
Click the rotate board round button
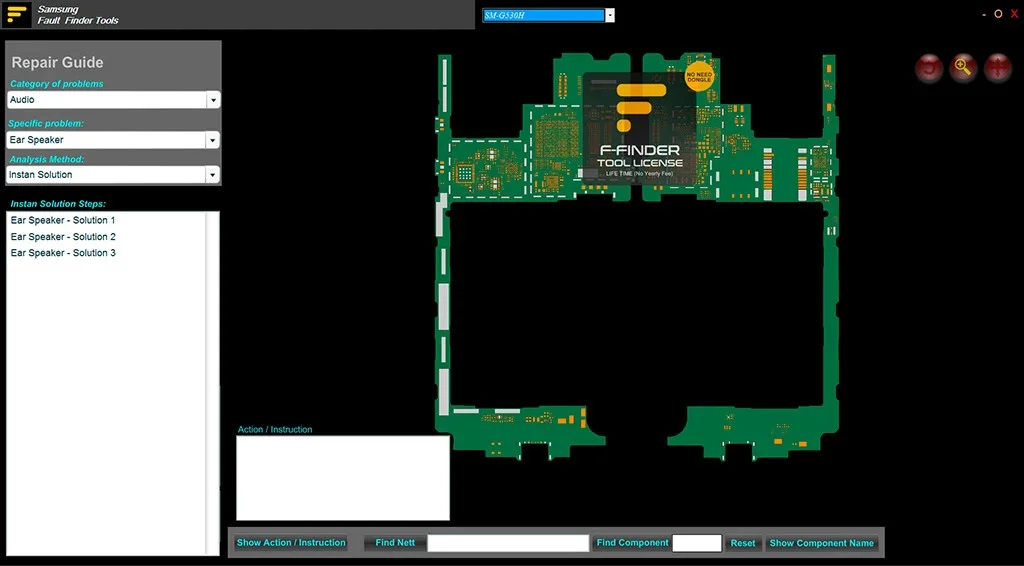pos(929,68)
